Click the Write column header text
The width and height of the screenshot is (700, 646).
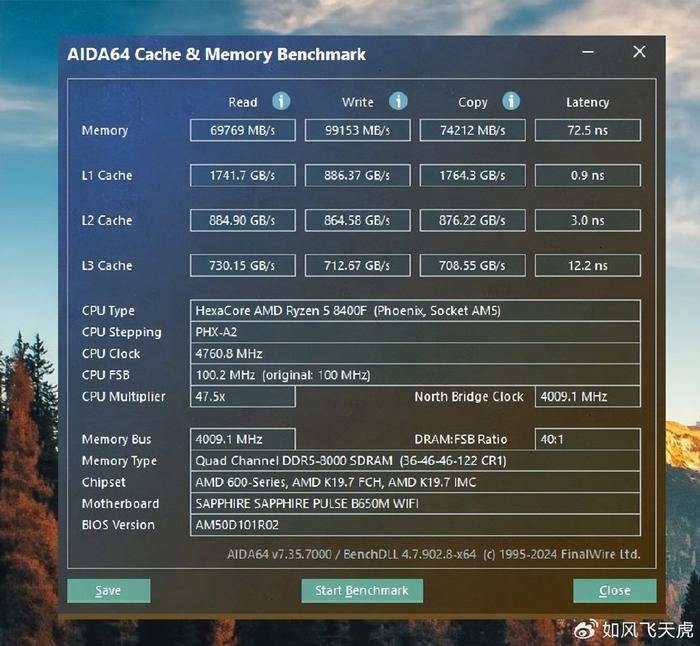(x=358, y=102)
